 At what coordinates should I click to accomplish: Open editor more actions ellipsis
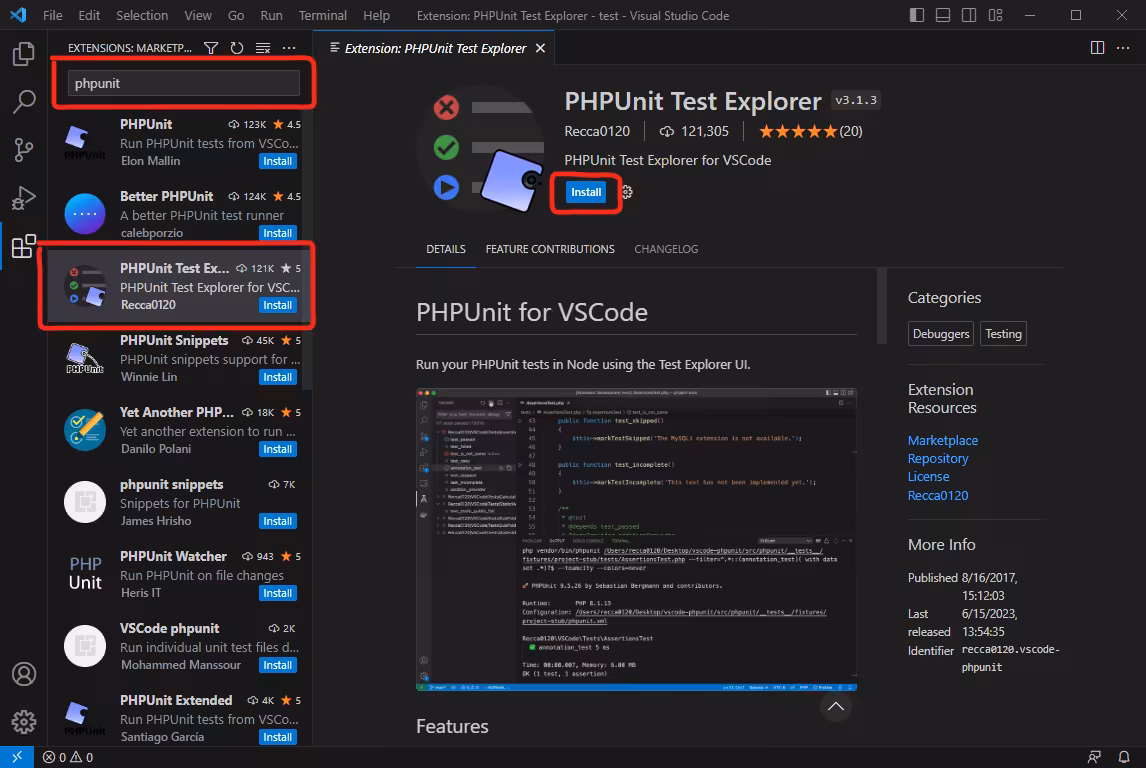(x=1123, y=47)
